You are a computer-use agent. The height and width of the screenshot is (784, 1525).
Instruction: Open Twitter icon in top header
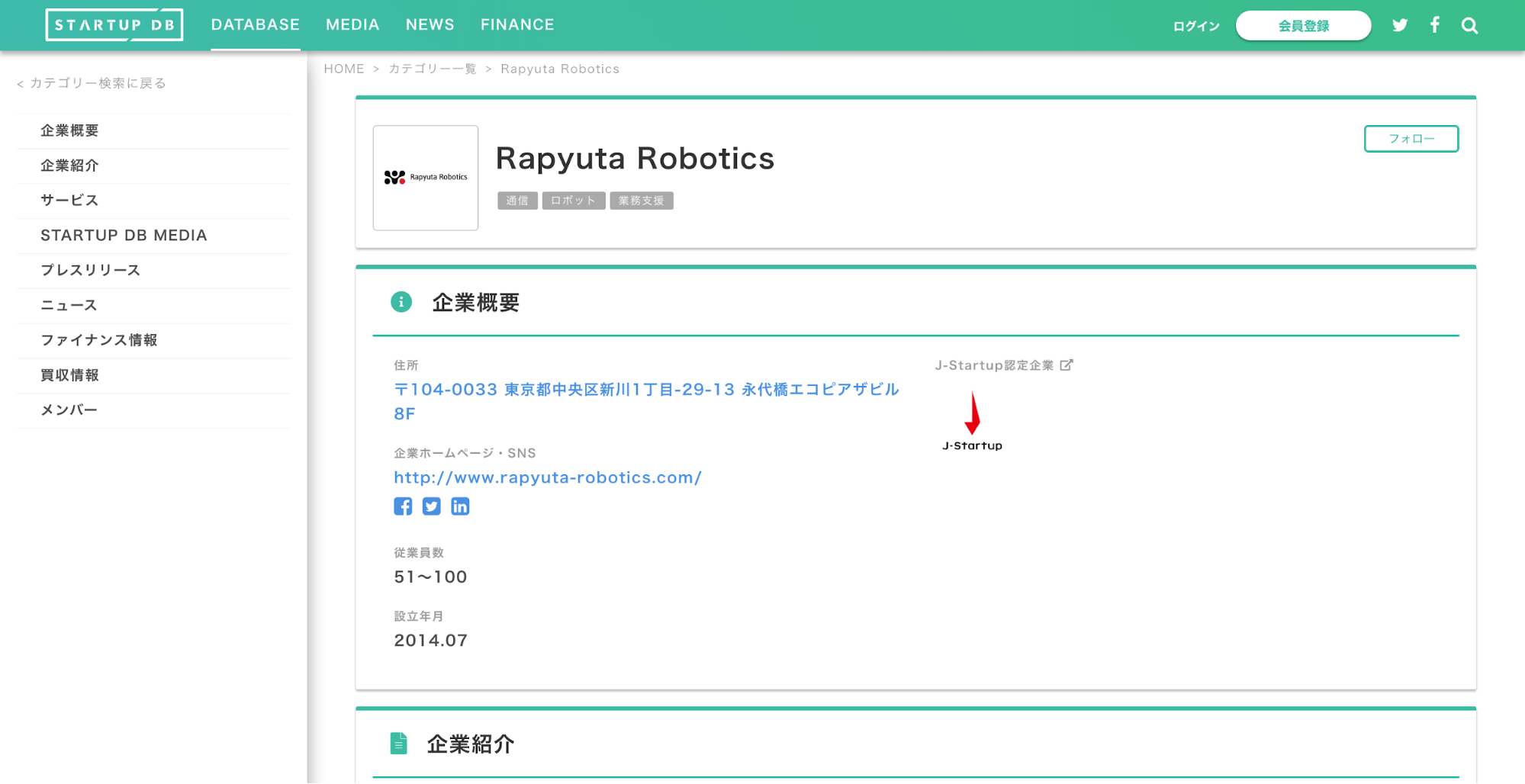coord(1400,25)
